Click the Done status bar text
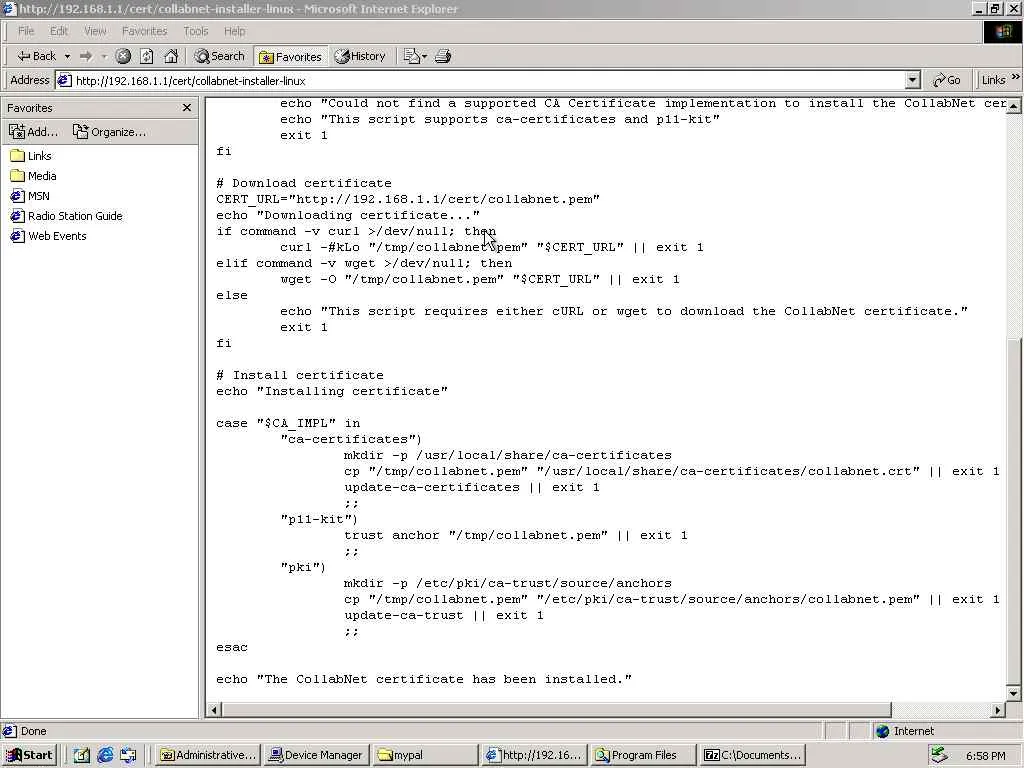Screen dimensions: 1024x768 tap(33, 731)
